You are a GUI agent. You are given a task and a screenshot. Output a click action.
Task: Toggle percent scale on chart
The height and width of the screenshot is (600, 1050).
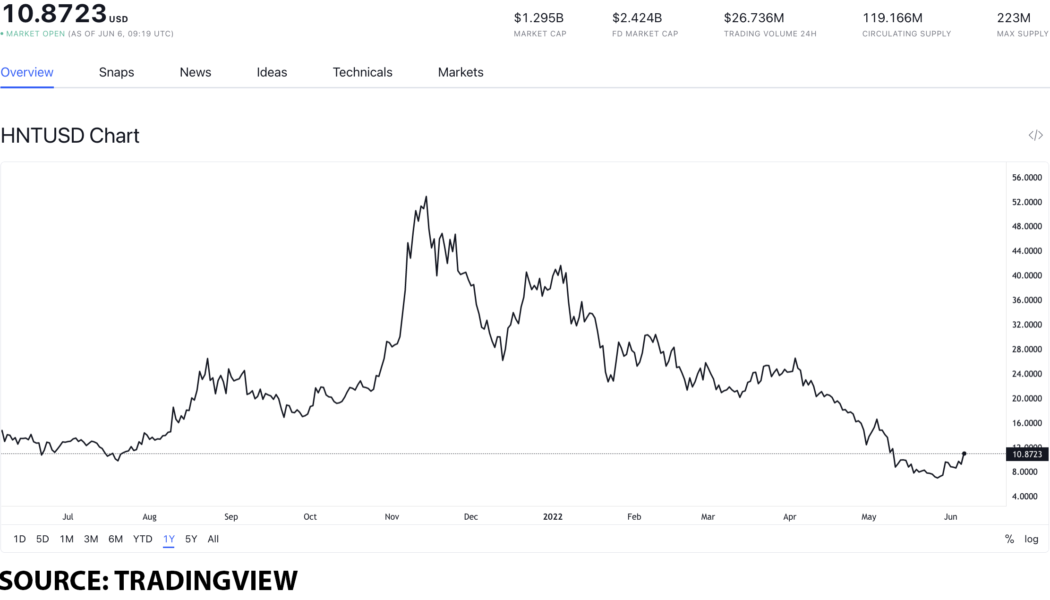click(1009, 539)
